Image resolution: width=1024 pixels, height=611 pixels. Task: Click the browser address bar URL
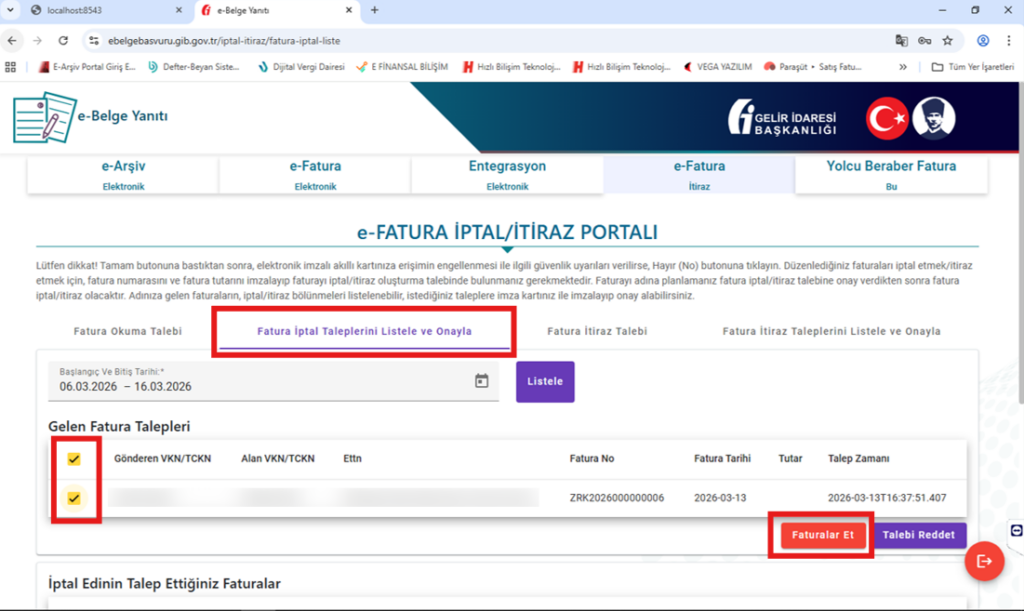click(x=224, y=40)
